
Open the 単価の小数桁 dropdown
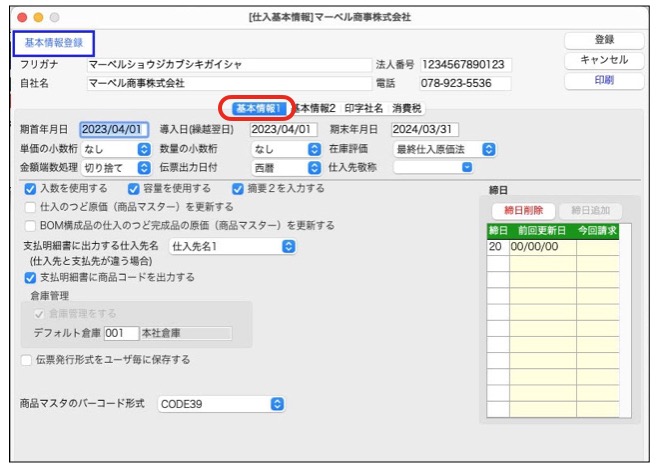[114, 149]
